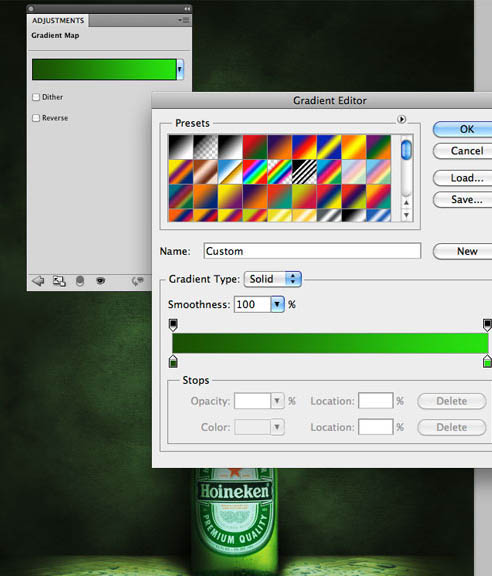Click the Name field containing Custom
This screenshot has width=492, height=576.
(x=312, y=251)
